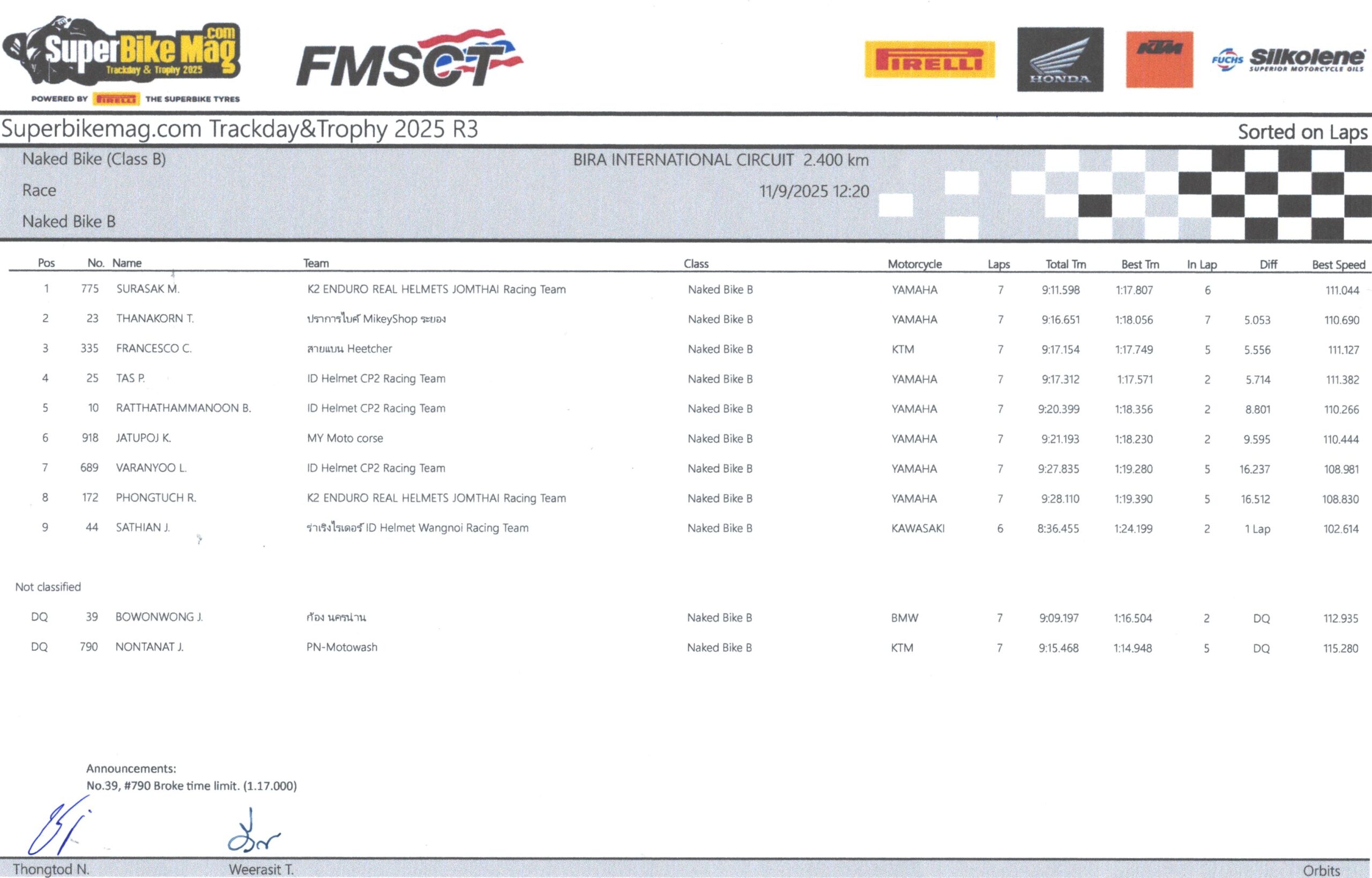Click the 'Sorted on Laps' label
1372x878 pixels.
click(x=1302, y=132)
